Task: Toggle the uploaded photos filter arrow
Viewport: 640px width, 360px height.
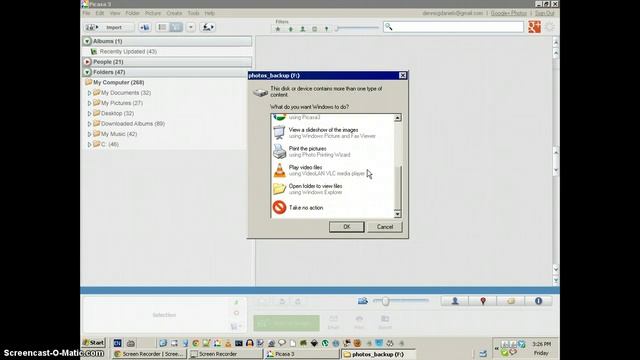Action: click(x=291, y=29)
